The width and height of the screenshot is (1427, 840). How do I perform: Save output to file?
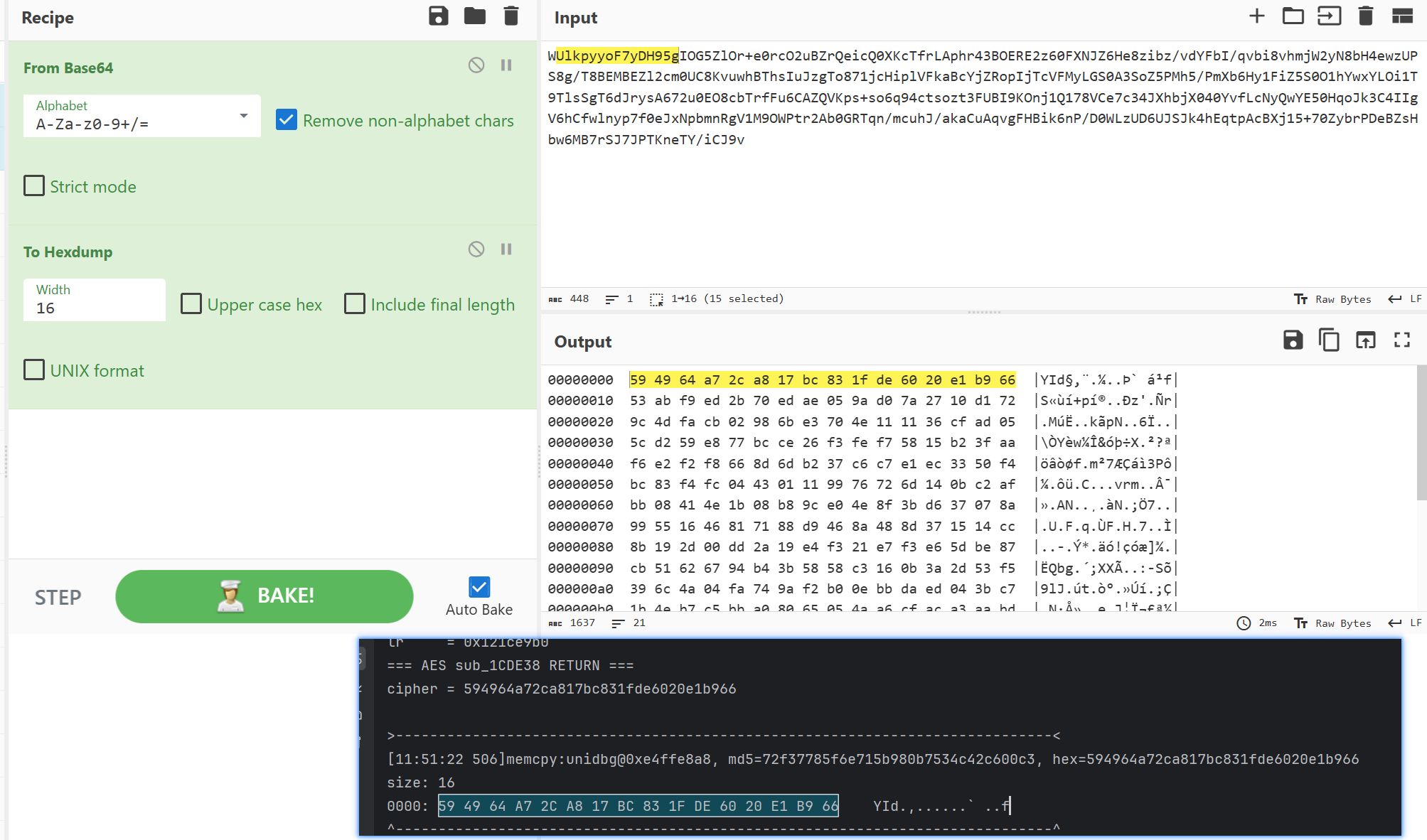[x=1293, y=340]
